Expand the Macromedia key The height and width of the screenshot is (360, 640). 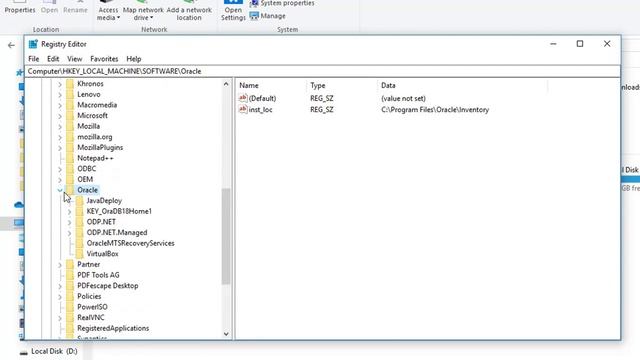pyautogui.click(x=60, y=105)
